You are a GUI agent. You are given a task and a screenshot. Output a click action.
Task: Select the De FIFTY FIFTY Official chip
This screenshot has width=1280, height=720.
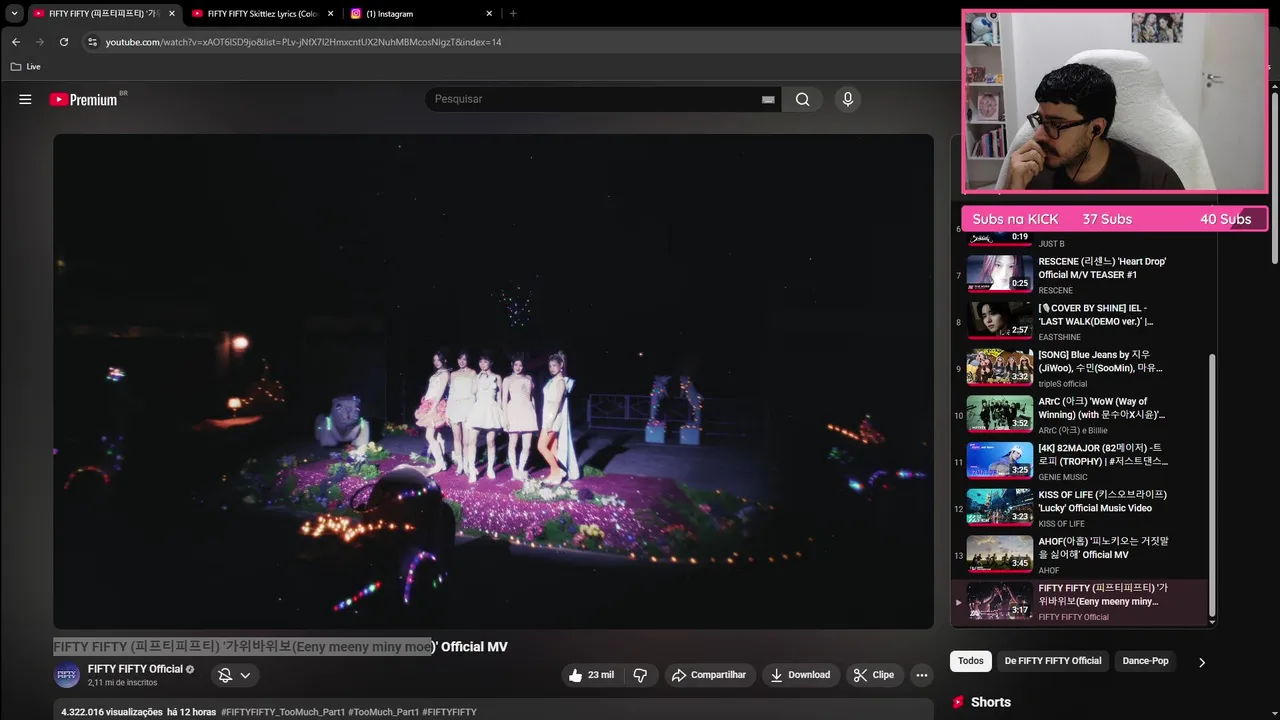(1053, 661)
